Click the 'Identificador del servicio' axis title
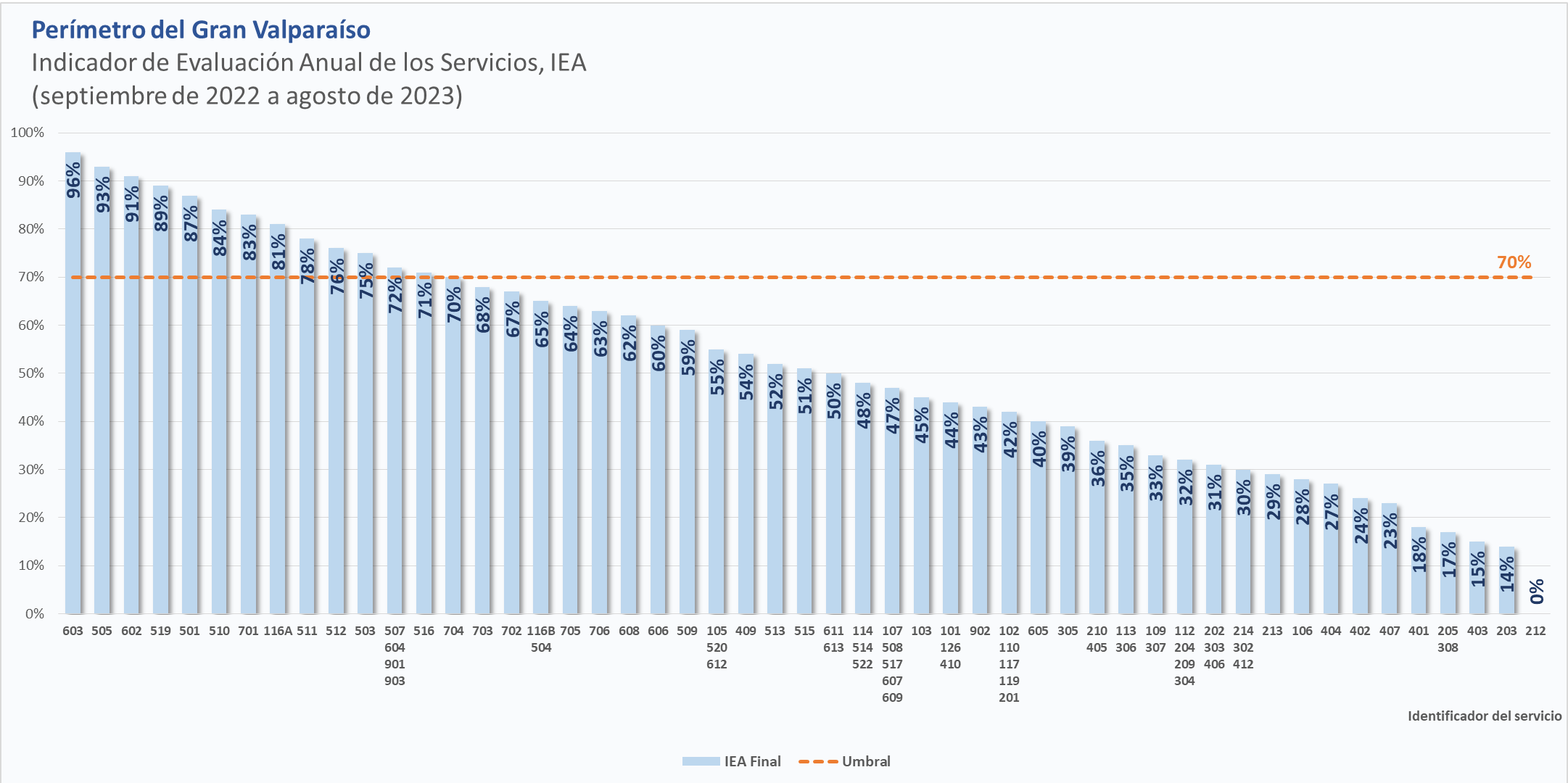The width and height of the screenshot is (1568, 783). (x=1485, y=716)
